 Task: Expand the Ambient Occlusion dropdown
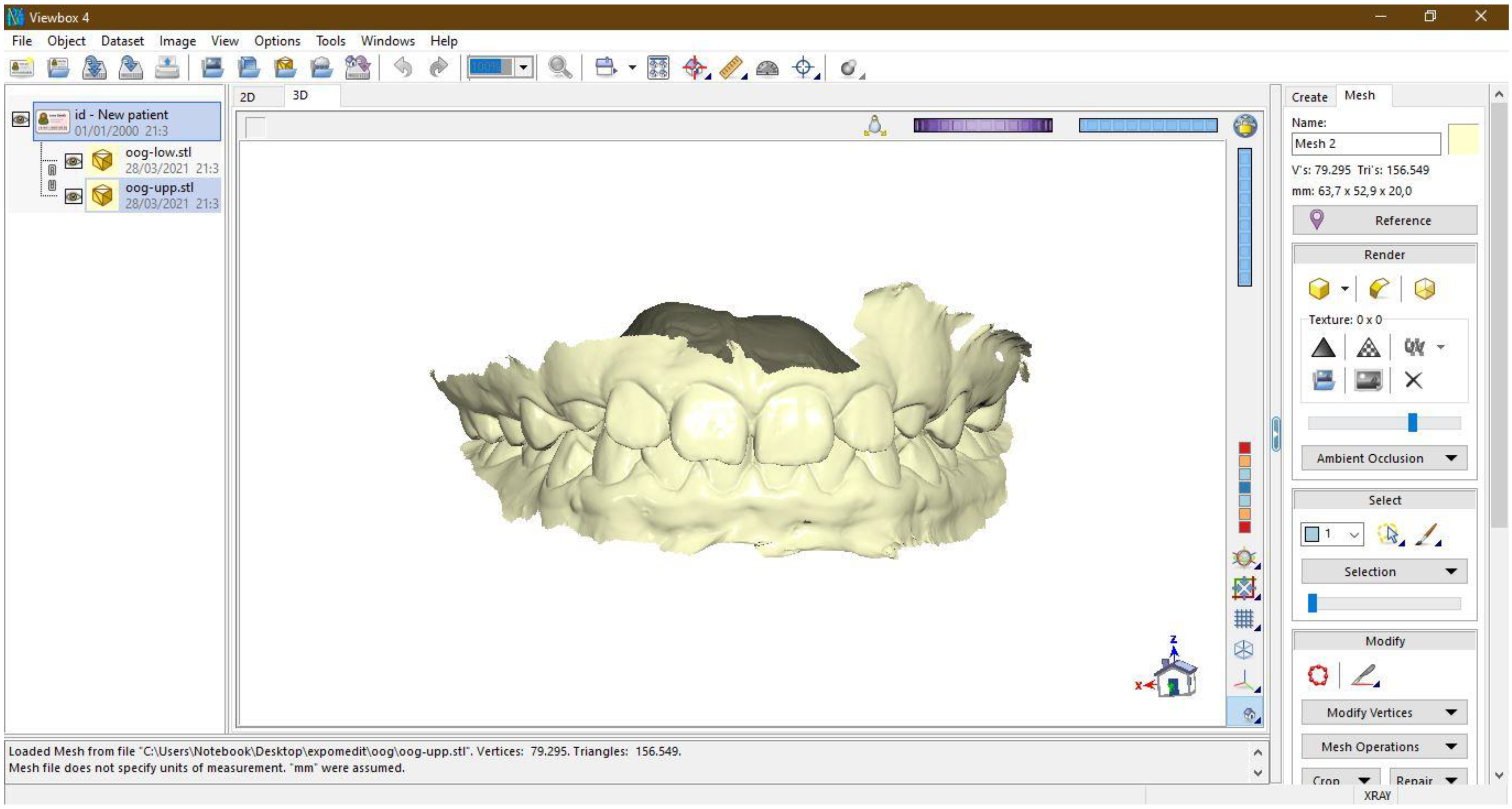[x=1384, y=458]
